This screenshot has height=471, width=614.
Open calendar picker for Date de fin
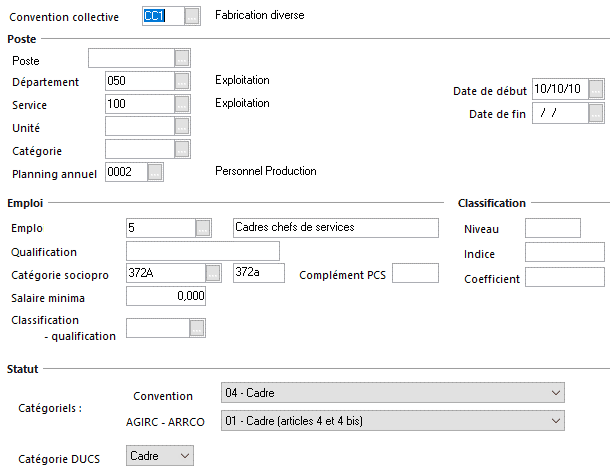596,113
